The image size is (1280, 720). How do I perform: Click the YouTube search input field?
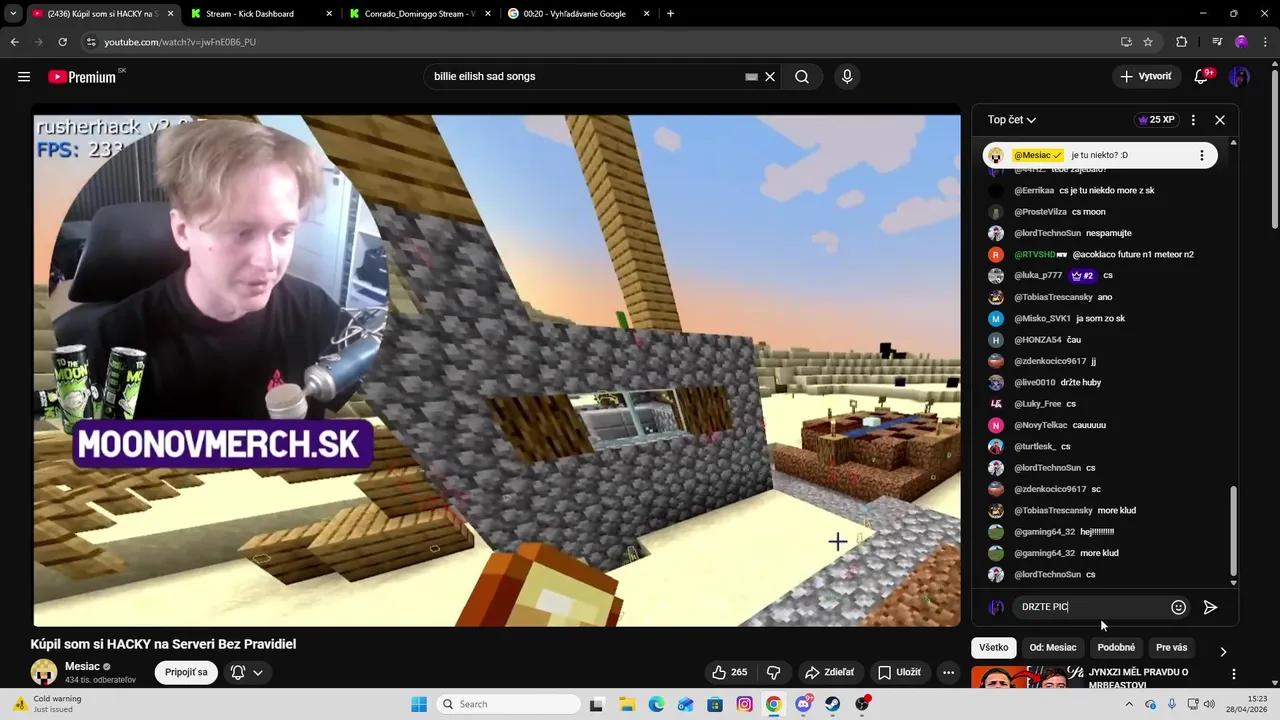(585, 77)
